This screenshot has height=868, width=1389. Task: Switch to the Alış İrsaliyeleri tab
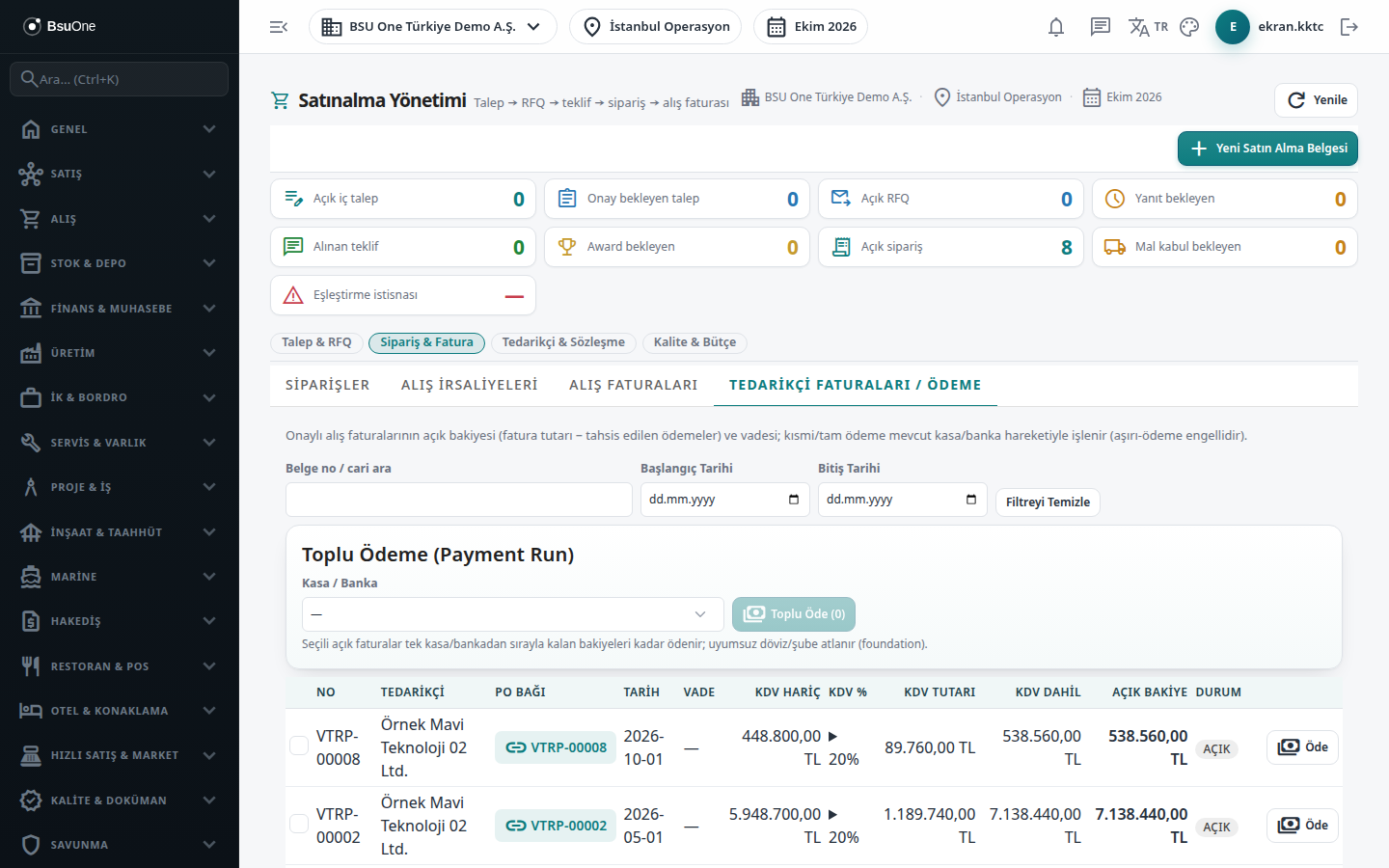click(470, 385)
